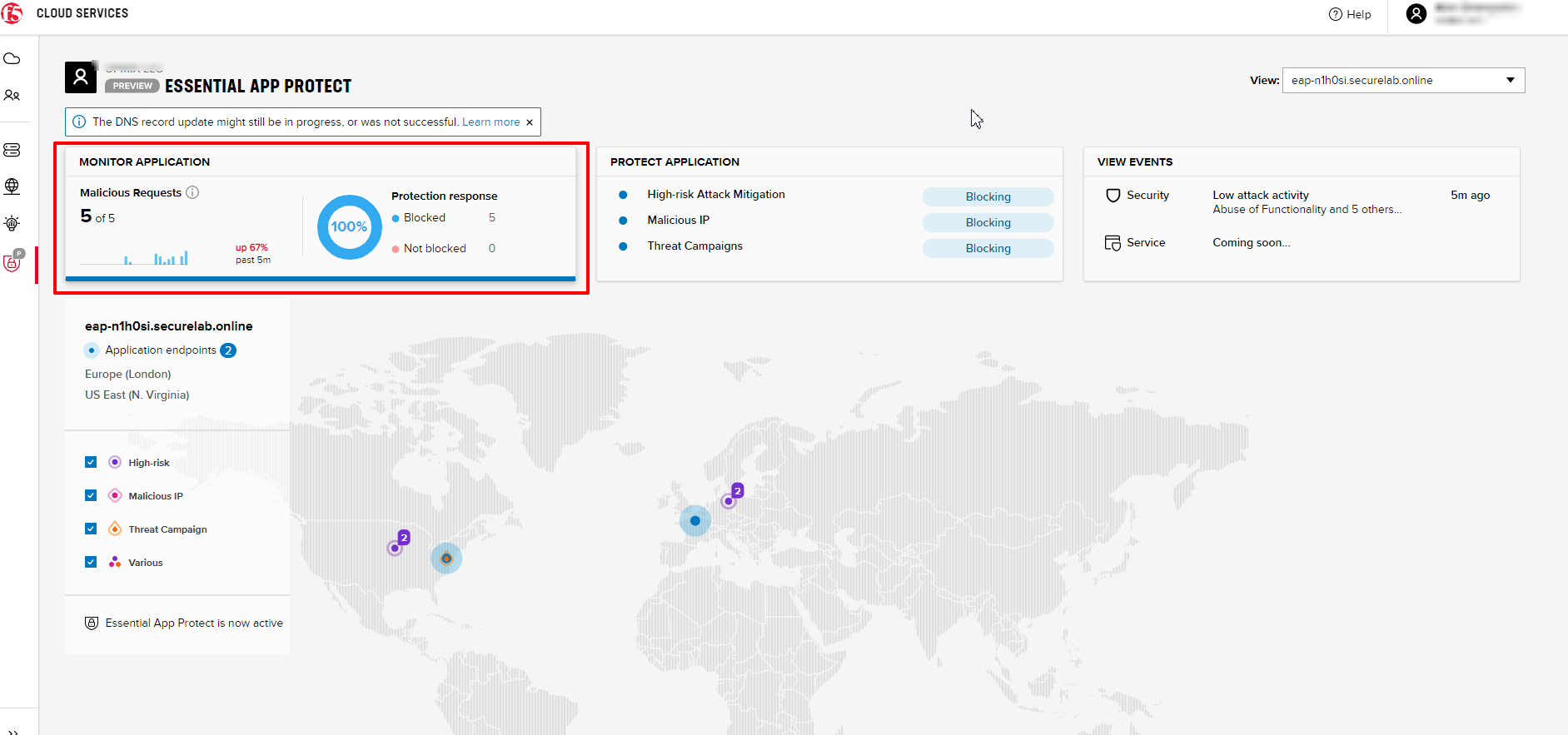Click Blocking badge for High-risk Attack Mitigation
Screen dimensions: 1568x735
pyautogui.click(x=988, y=196)
